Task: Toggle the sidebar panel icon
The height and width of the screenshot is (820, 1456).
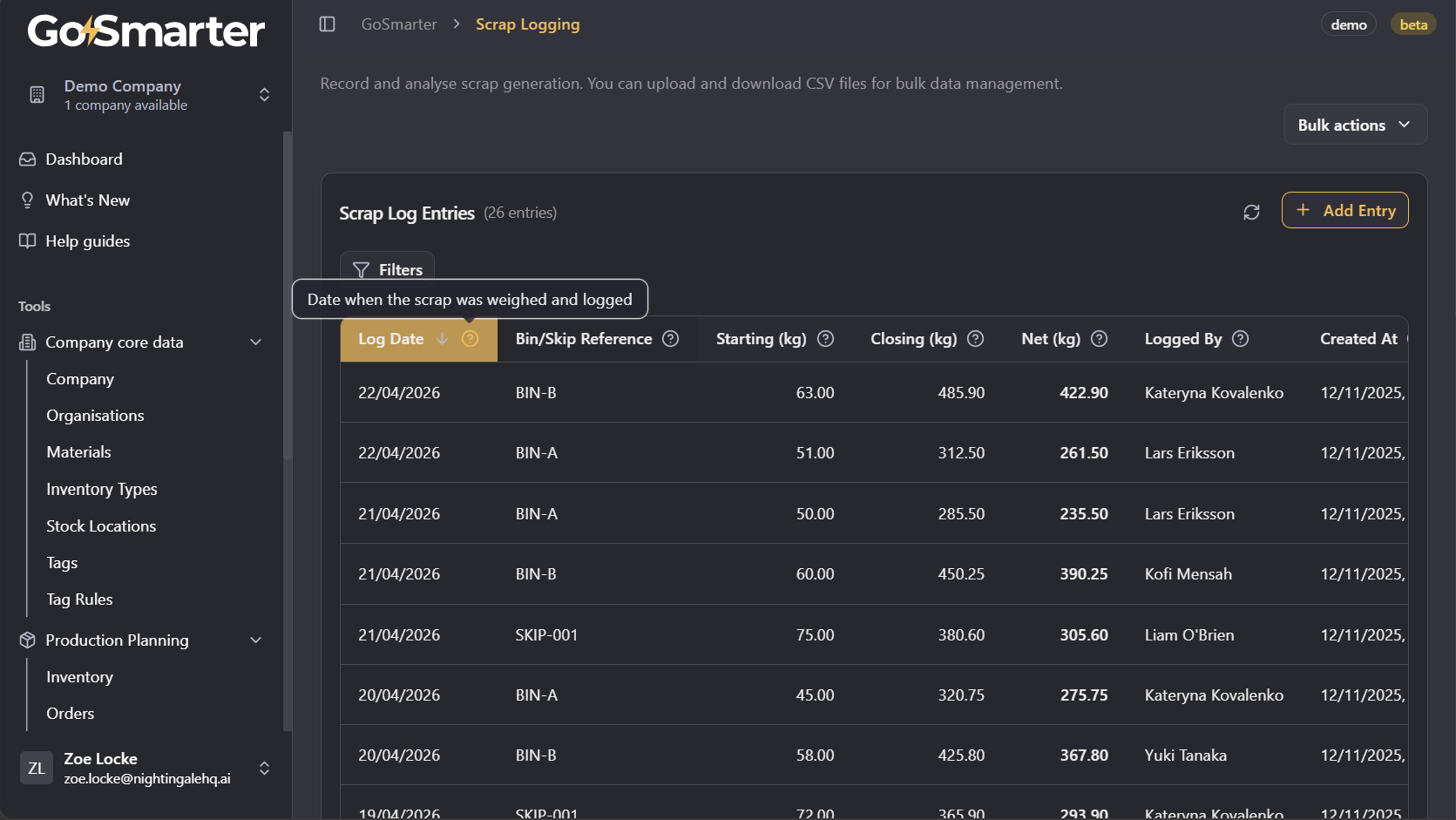Action: tap(328, 24)
